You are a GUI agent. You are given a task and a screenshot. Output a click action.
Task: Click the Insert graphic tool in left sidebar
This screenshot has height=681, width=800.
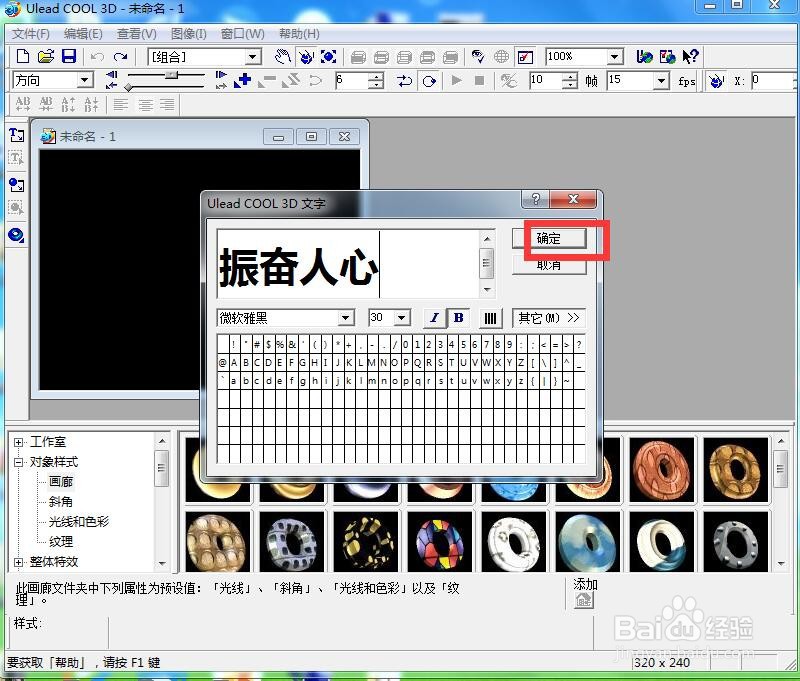coord(16,185)
